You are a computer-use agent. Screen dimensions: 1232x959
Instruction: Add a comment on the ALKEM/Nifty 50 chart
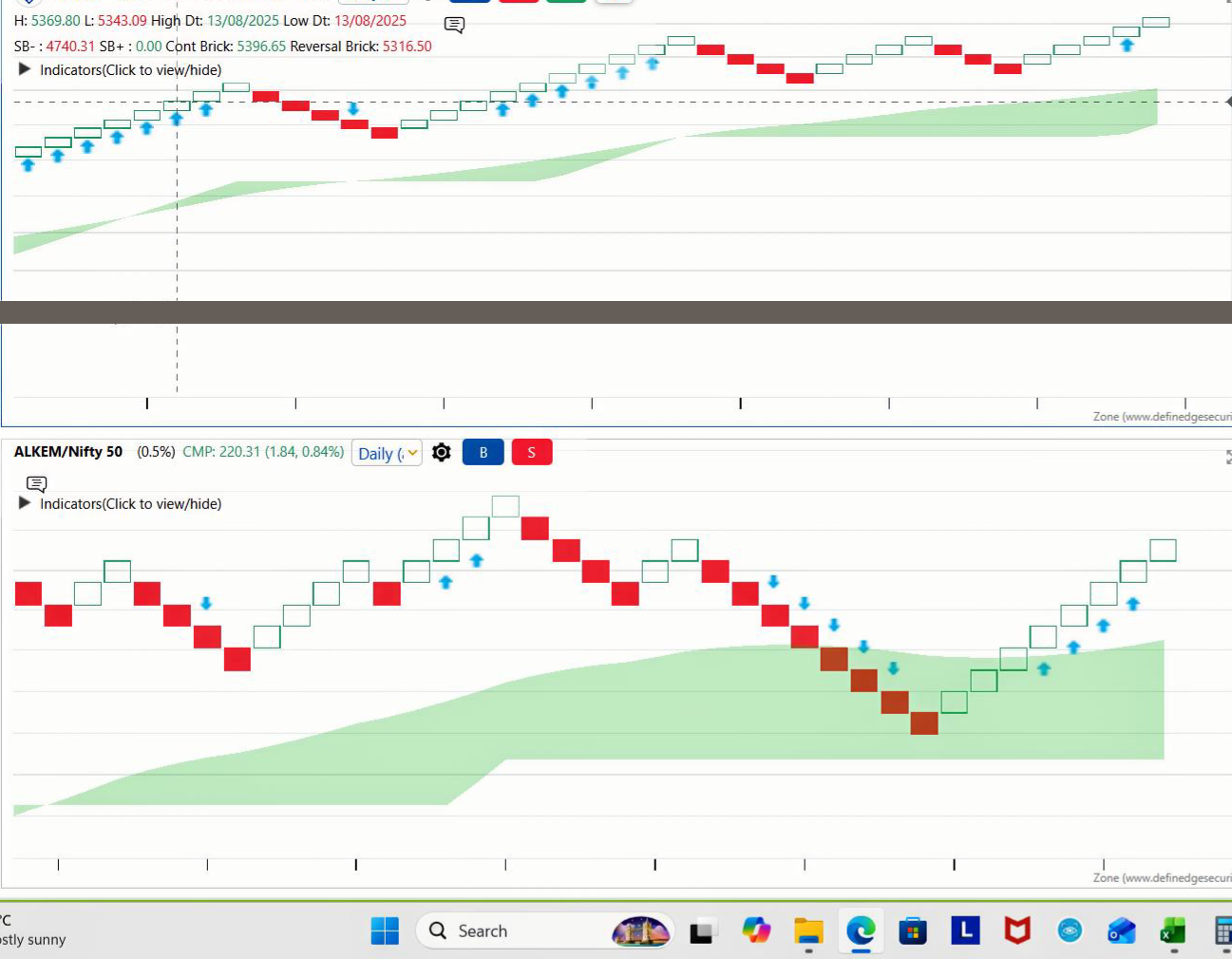pos(35,484)
